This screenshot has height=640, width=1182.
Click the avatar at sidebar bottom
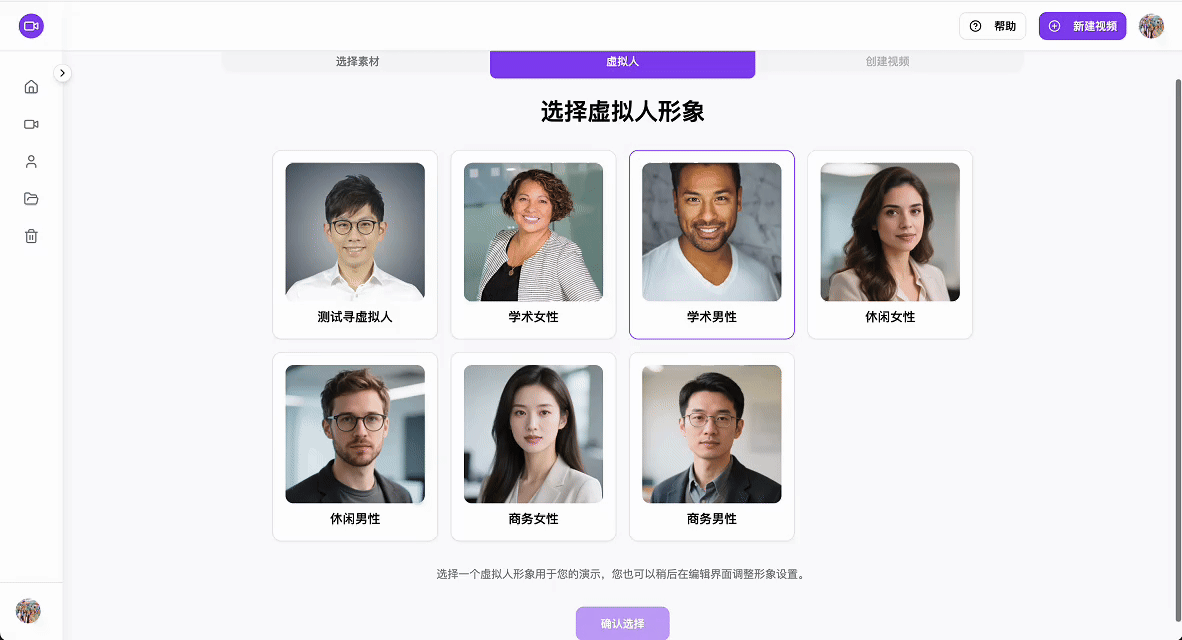[x=29, y=611]
